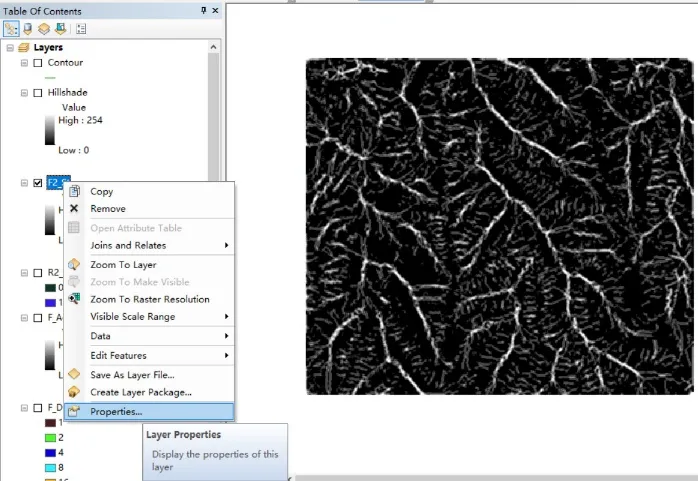Collapse the R2 layer legend
Screen dimensions: 698x481
(24, 273)
